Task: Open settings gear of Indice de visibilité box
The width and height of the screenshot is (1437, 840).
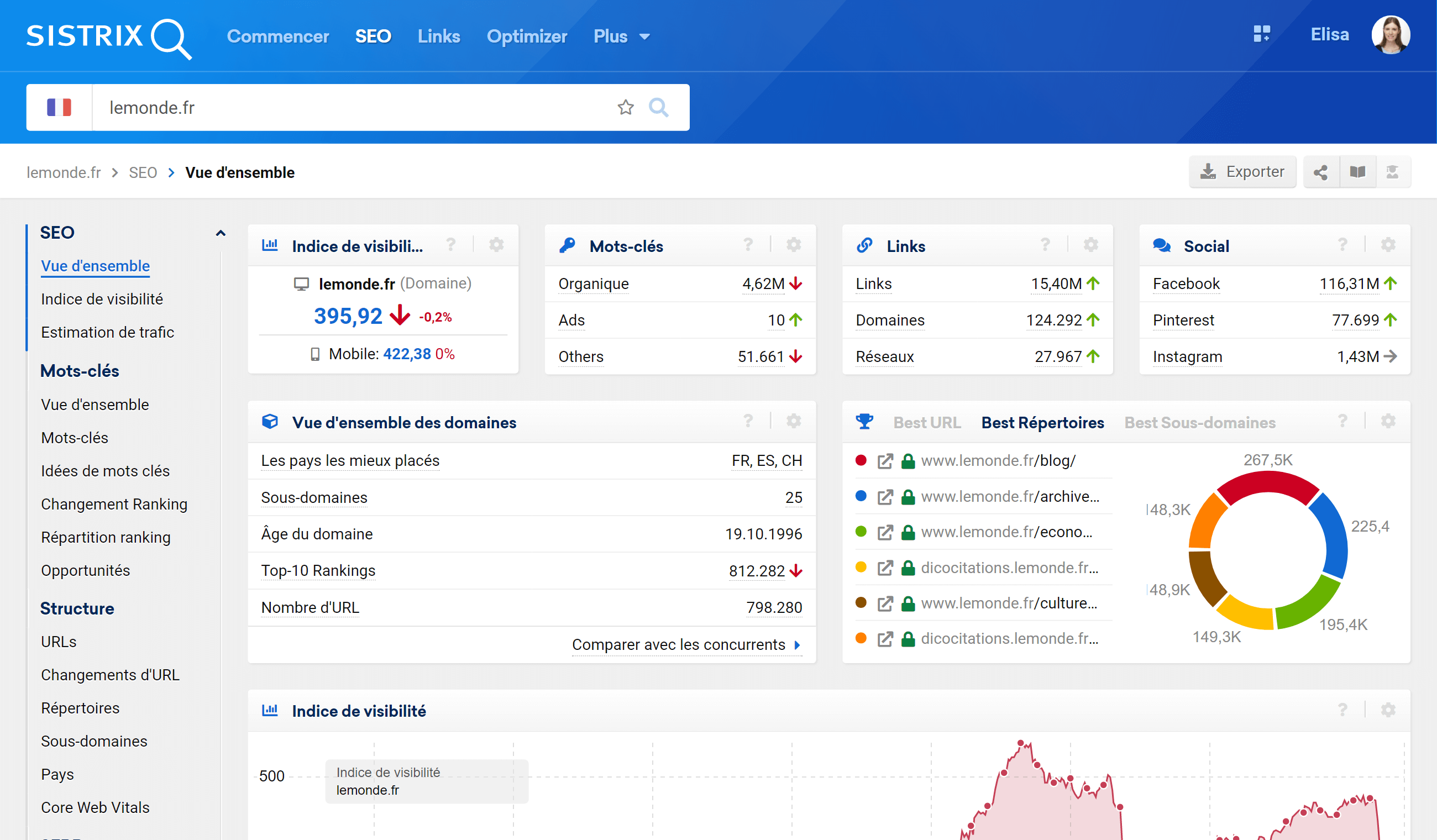Action: click(x=496, y=245)
